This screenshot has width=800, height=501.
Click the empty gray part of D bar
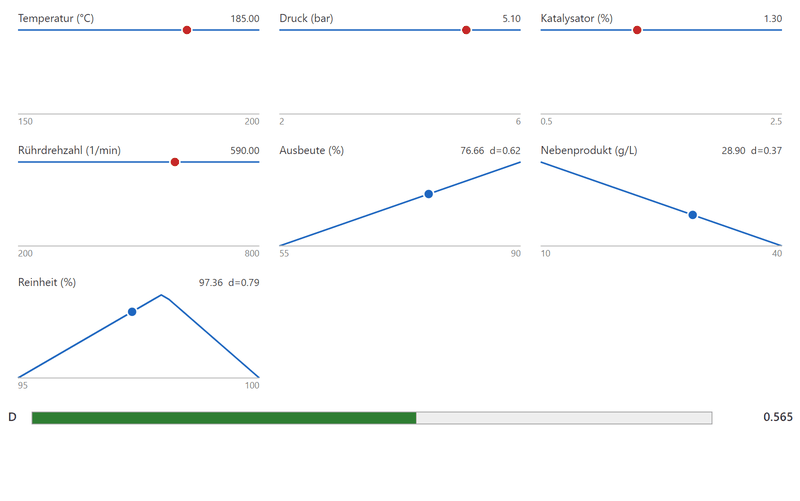pyautogui.click(x=564, y=418)
